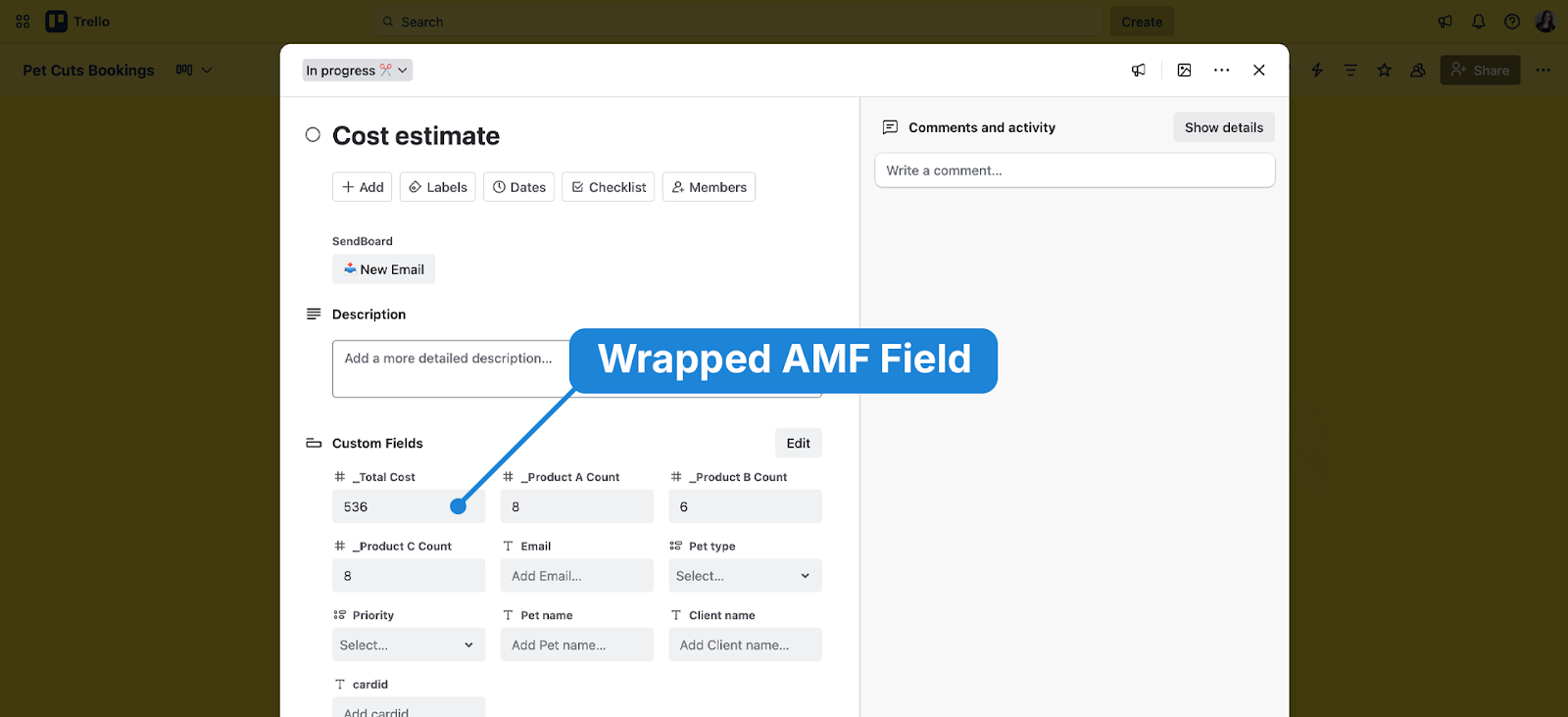The image size is (1568, 717).
Task: Switch board view using the board icon
Action: tap(184, 71)
